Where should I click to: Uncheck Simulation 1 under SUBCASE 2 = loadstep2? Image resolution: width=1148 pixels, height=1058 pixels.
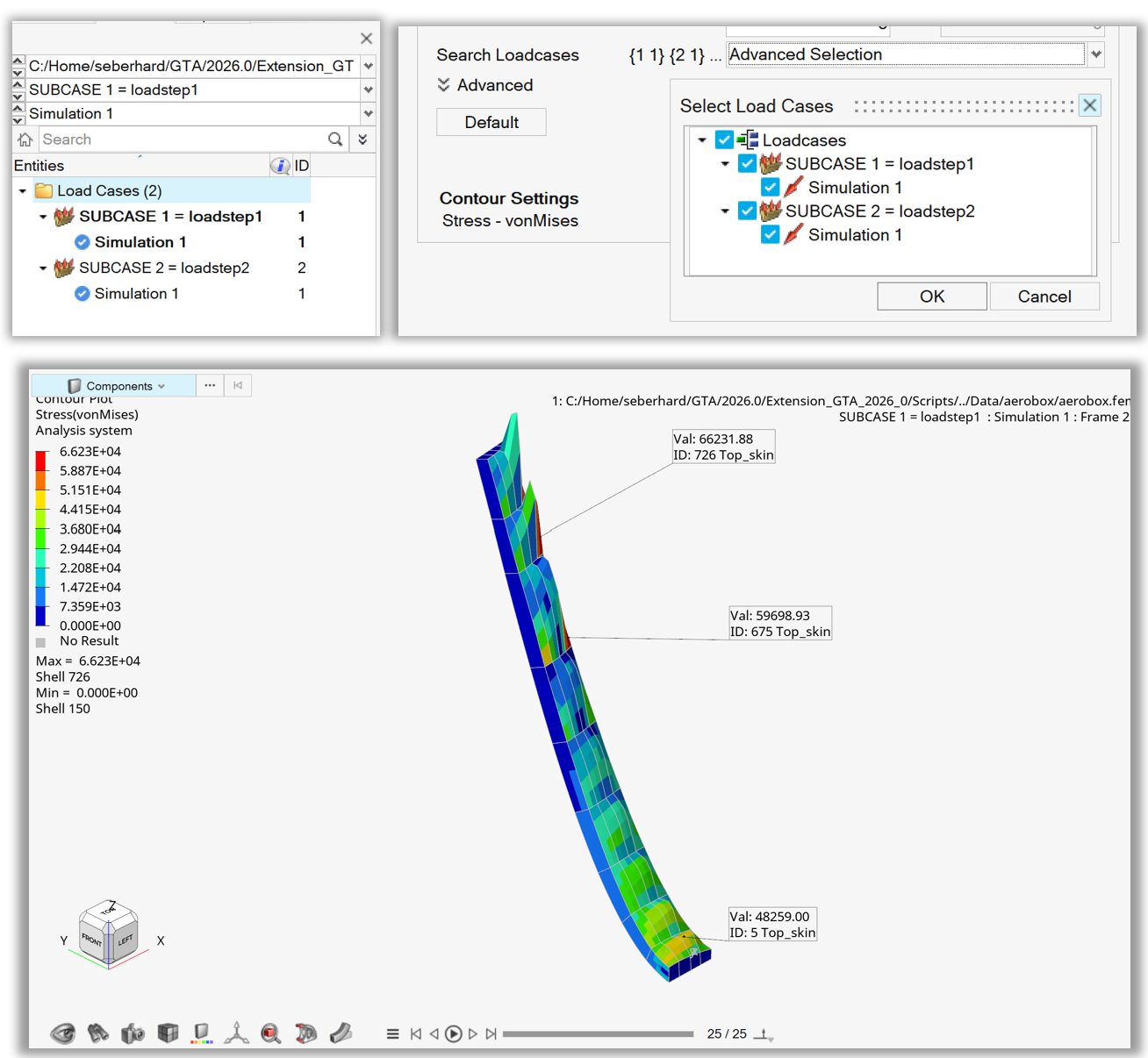770,234
